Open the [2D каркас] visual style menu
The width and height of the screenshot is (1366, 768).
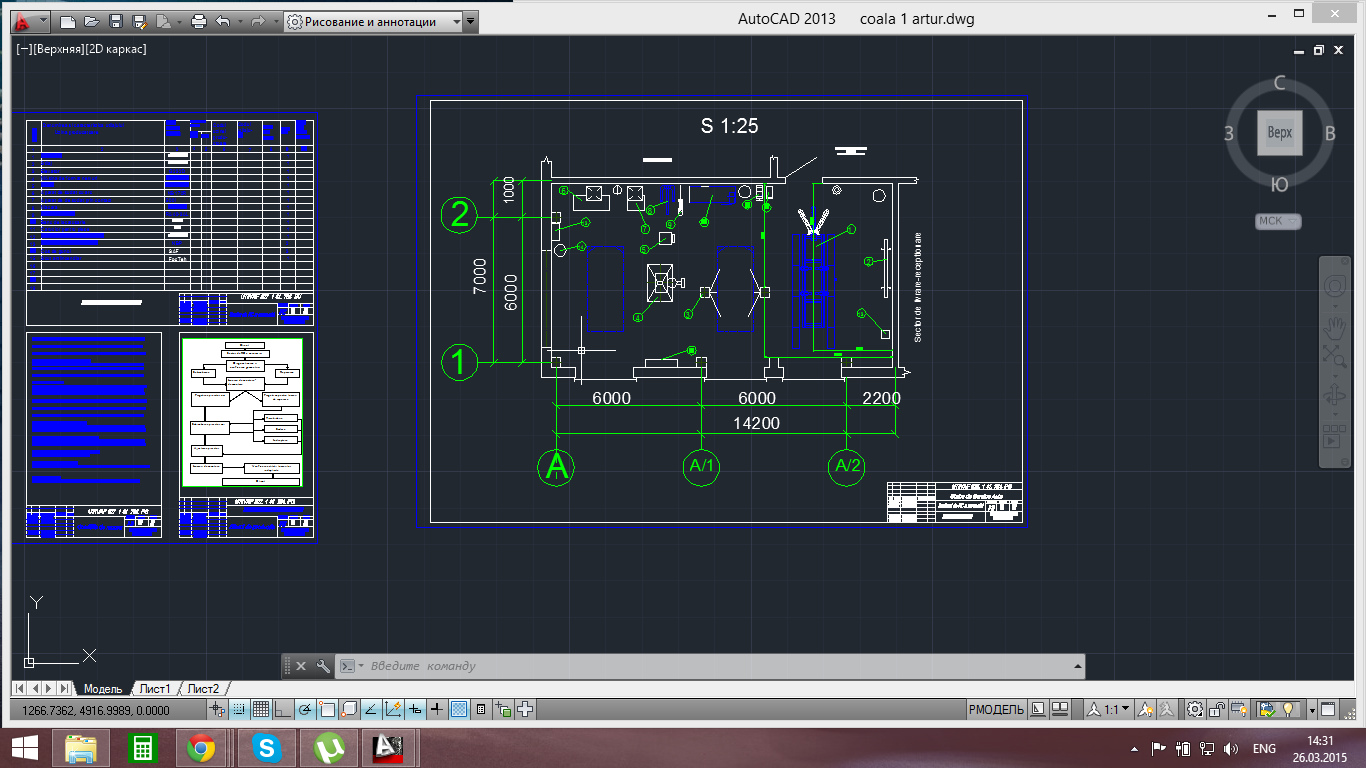116,49
